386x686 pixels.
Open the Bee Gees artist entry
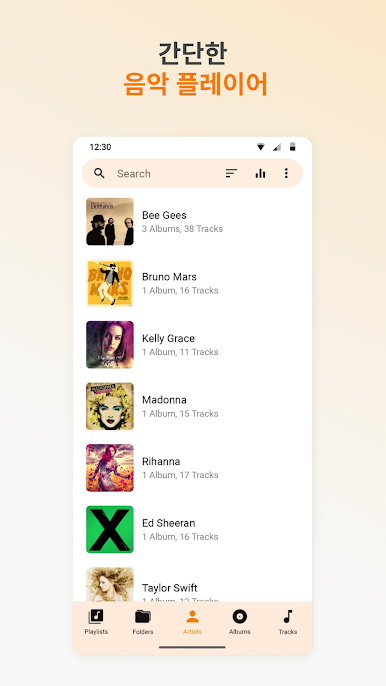click(193, 221)
